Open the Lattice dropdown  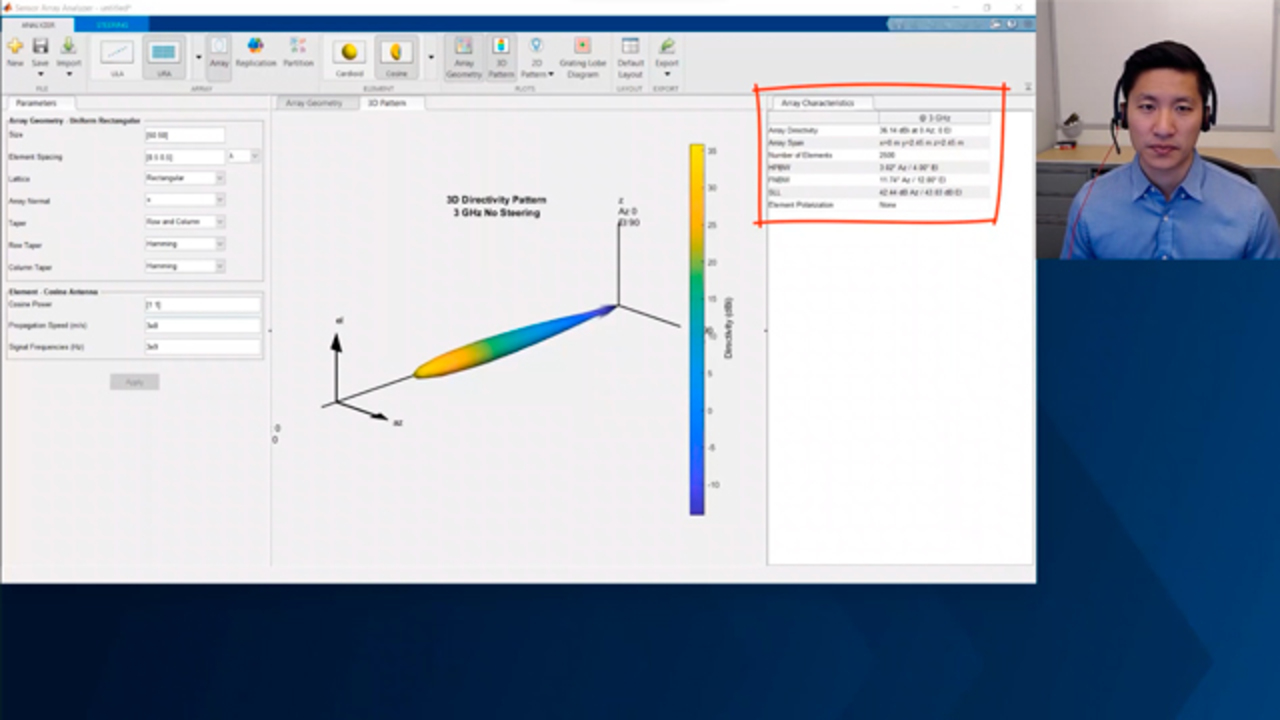click(x=185, y=178)
